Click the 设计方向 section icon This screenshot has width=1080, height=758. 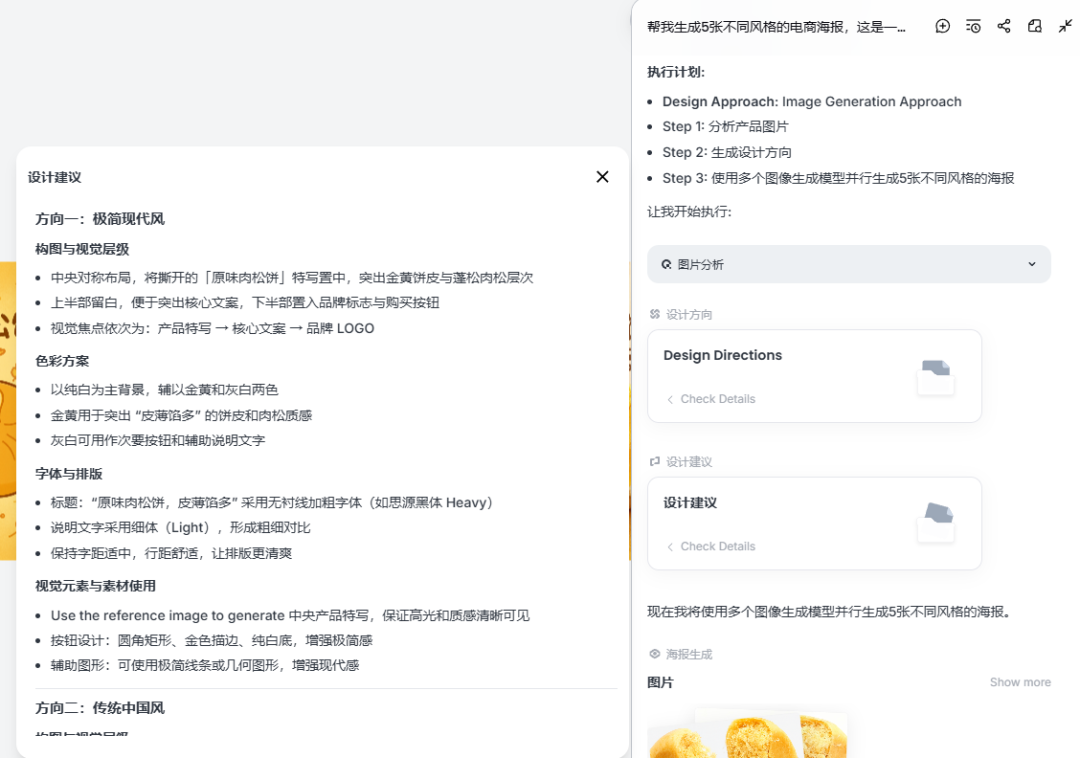(x=654, y=314)
